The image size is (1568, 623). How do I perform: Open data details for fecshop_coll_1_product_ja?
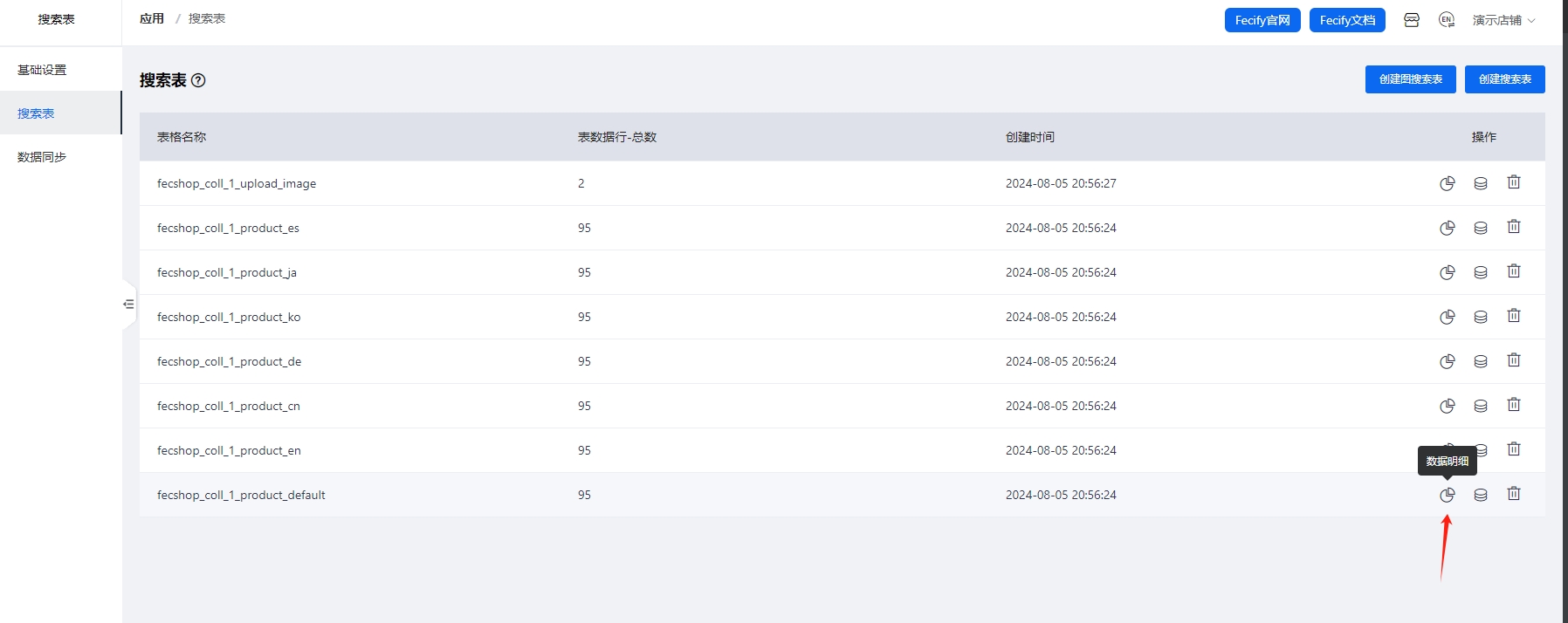click(x=1448, y=272)
